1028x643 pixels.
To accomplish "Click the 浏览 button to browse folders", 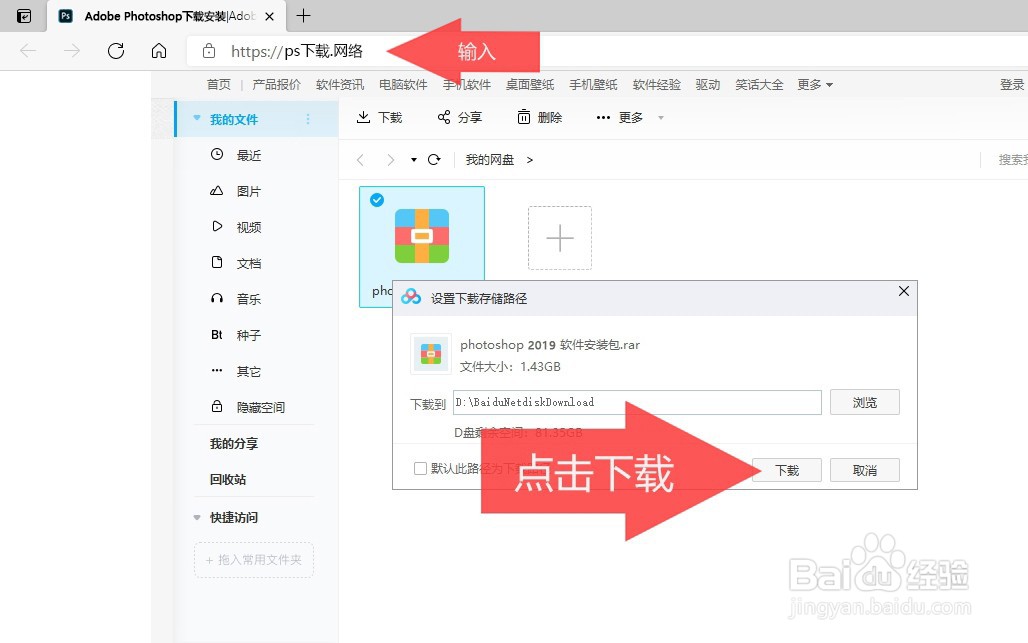I will 864,402.
